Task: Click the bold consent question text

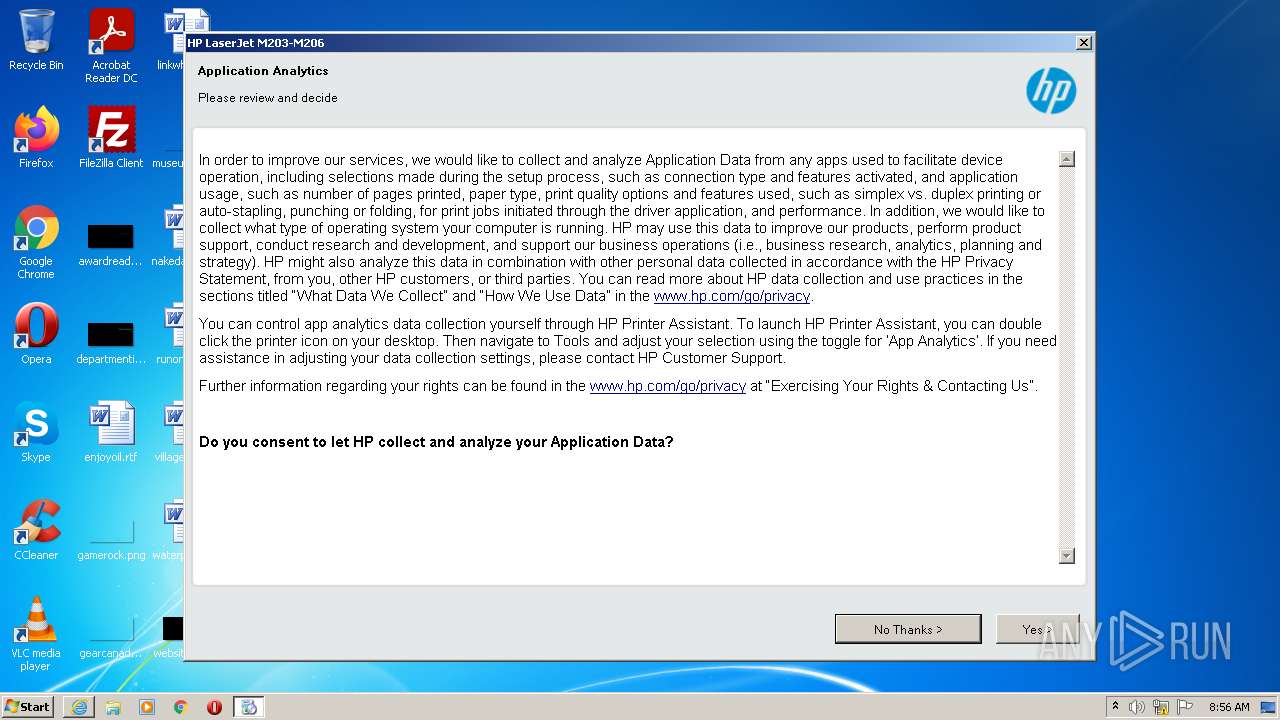Action: pos(436,442)
